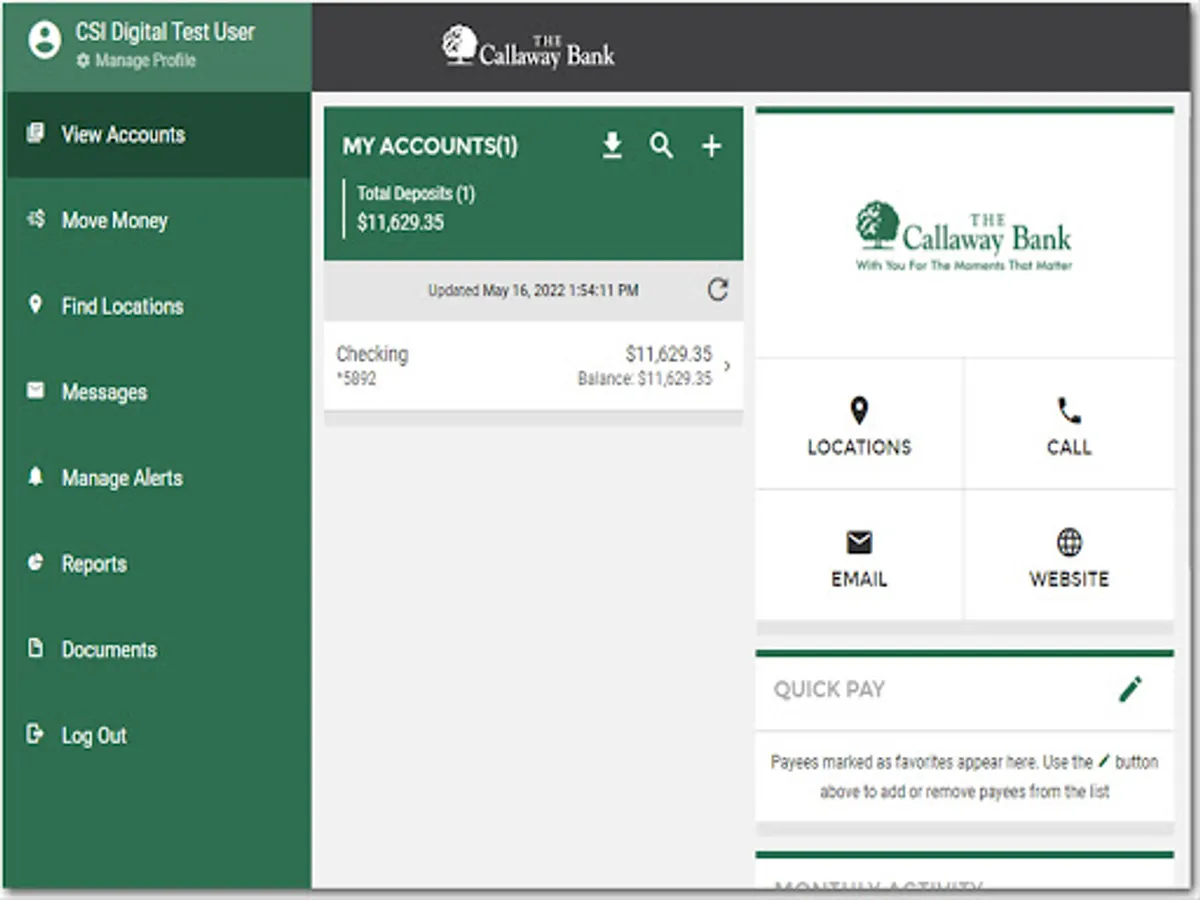Select View Accounts in the sidebar
1200x900 pixels.
[x=159, y=135]
